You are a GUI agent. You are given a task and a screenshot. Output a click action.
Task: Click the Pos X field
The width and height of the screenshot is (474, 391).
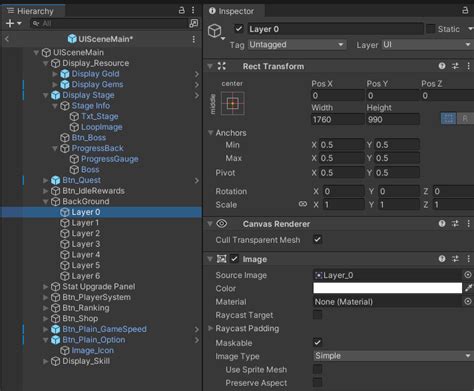click(x=337, y=96)
